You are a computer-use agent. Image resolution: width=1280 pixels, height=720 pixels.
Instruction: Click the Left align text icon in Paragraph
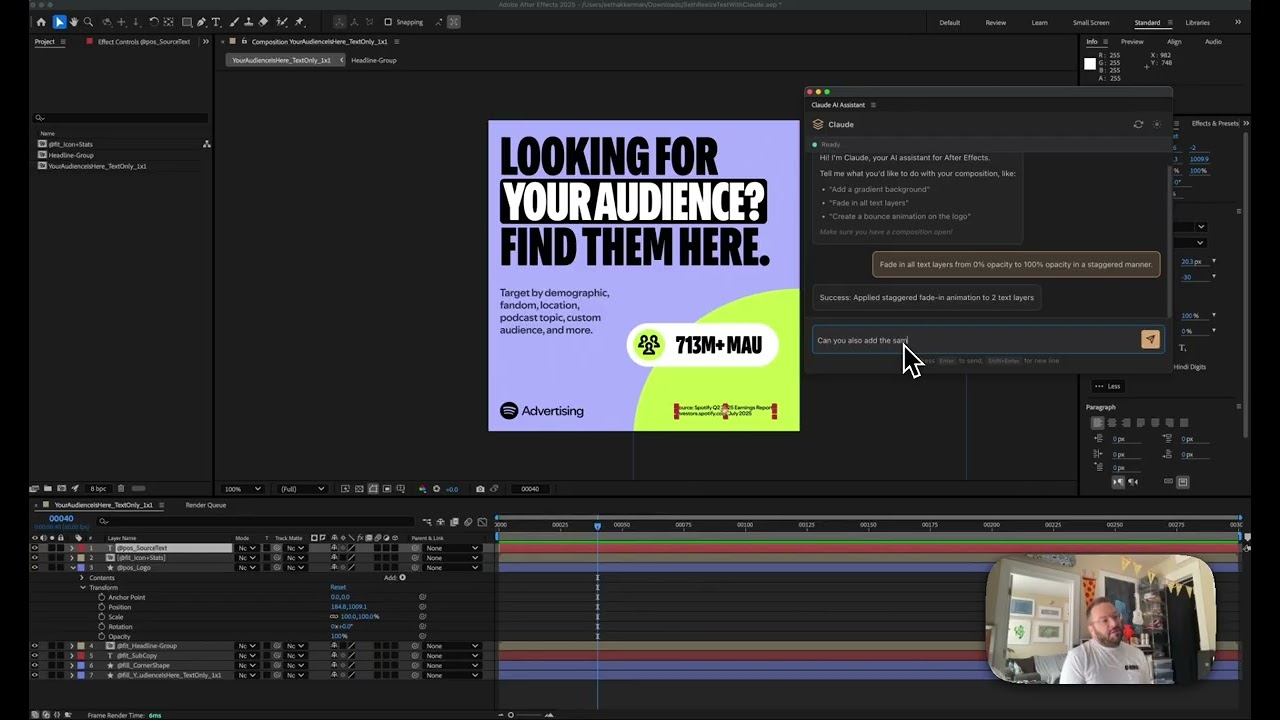pyautogui.click(x=1097, y=423)
